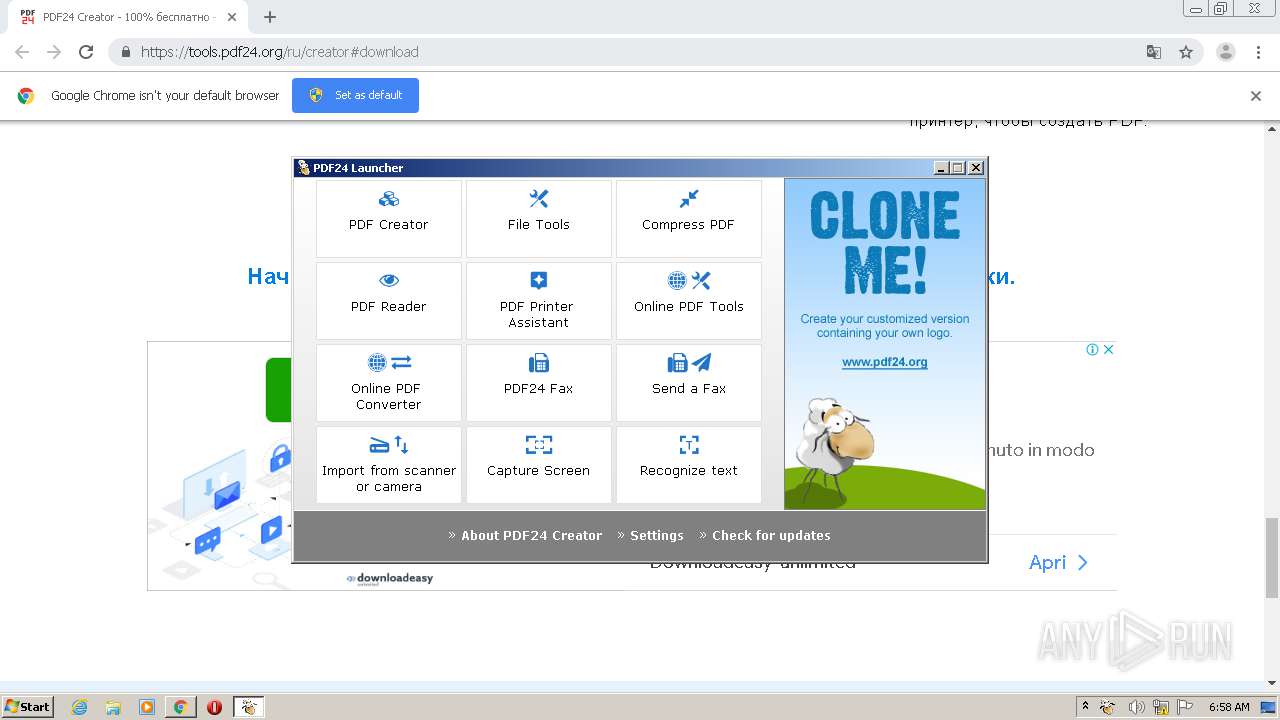
Task: Select the PDF24 Creator browser tab
Action: point(130,17)
